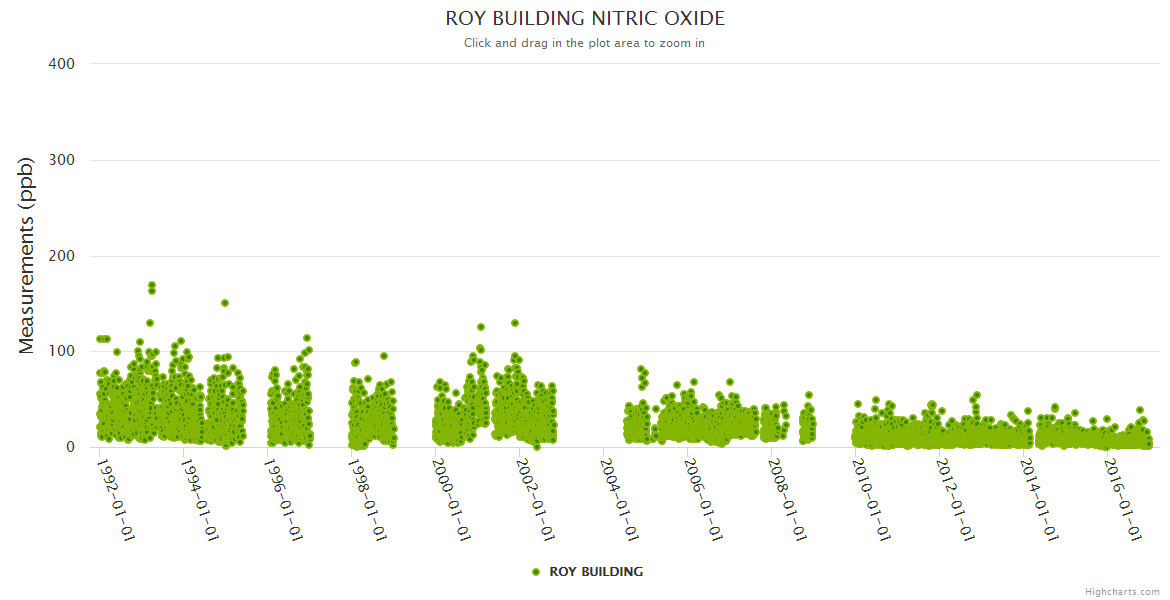This screenshot has width=1170, height=600.
Task: Click the 1994 data point near 150 ppb
Action: click(x=225, y=303)
